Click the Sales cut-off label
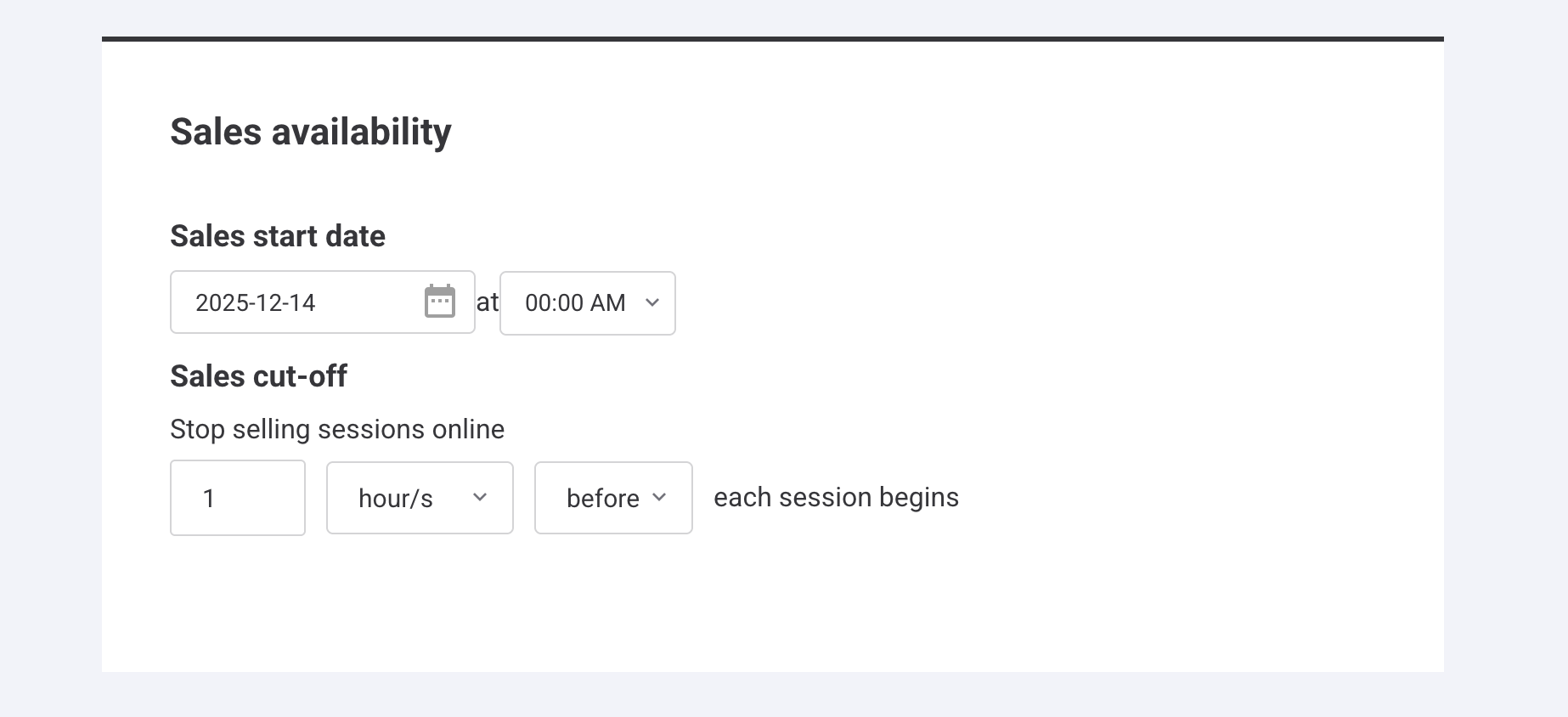This screenshot has height=717, width=1568. coord(258,376)
